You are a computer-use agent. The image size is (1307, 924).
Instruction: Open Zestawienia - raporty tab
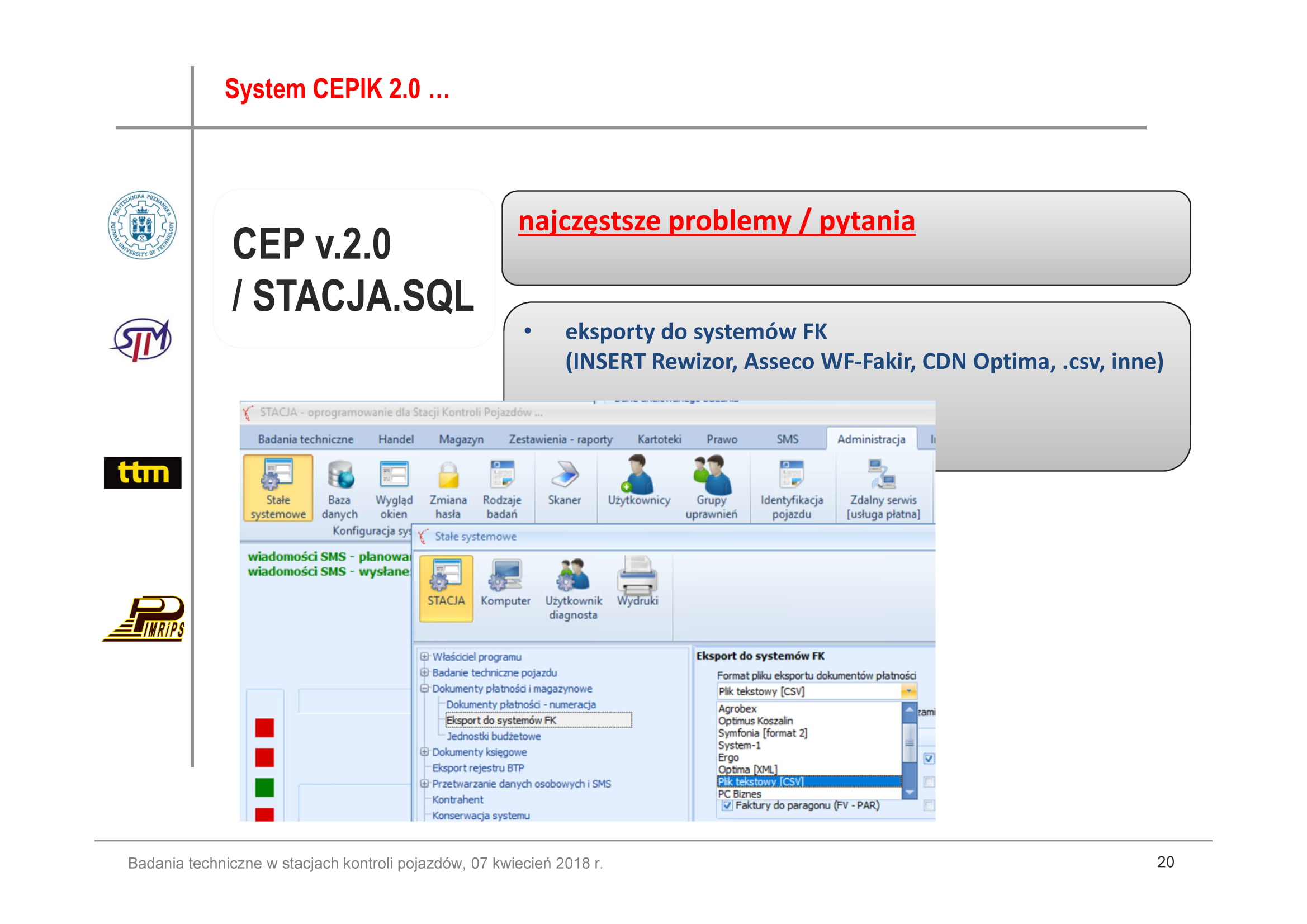pos(561,439)
